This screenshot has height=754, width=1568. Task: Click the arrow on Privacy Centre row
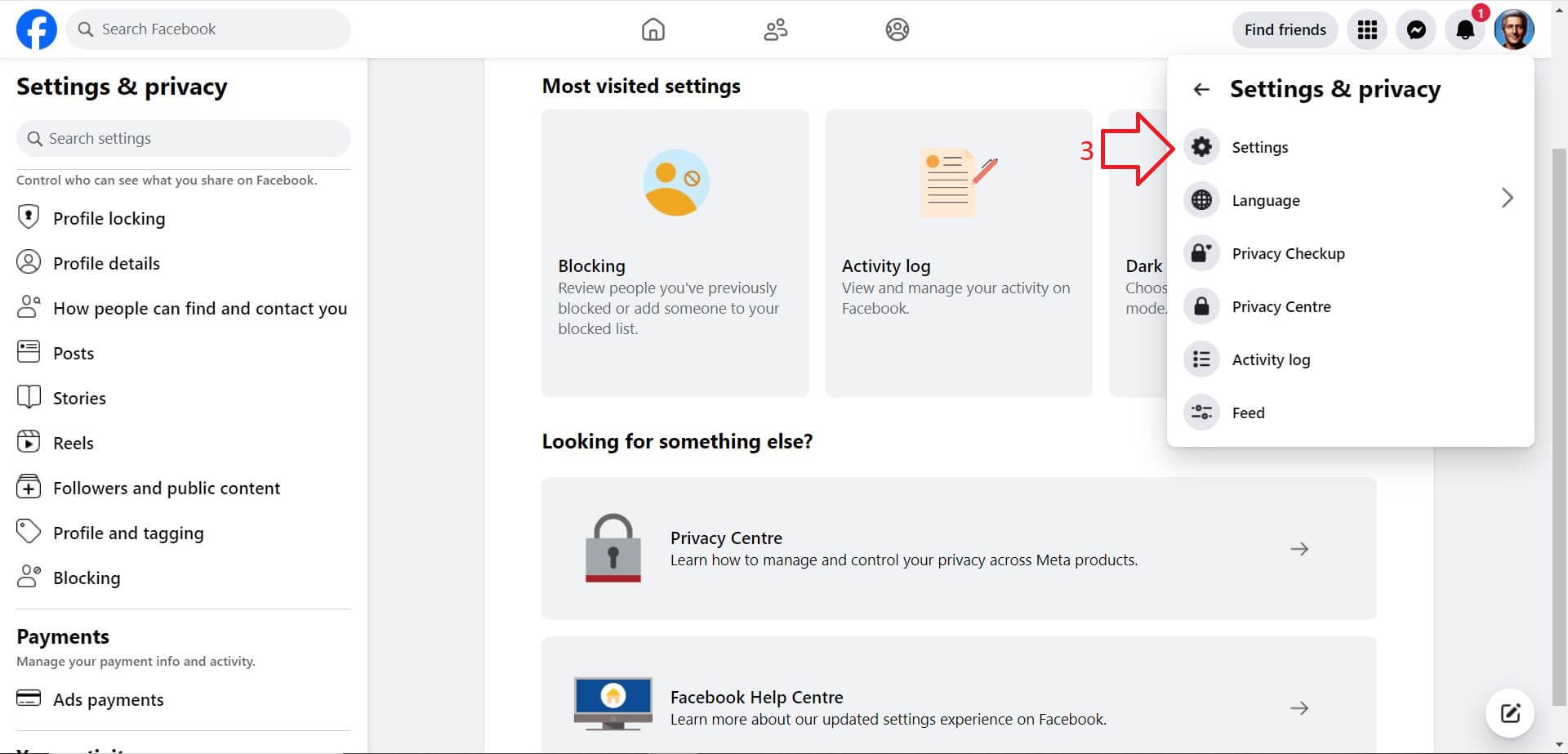(x=1298, y=549)
